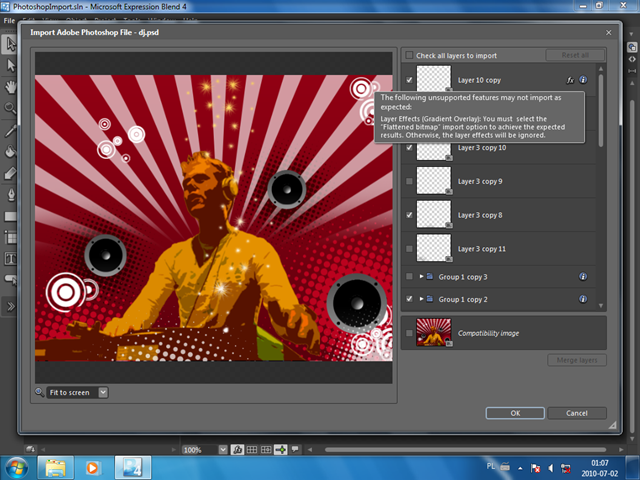The width and height of the screenshot is (640, 480).
Task: Cancel the Photoshop import dialog
Action: [x=577, y=413]
